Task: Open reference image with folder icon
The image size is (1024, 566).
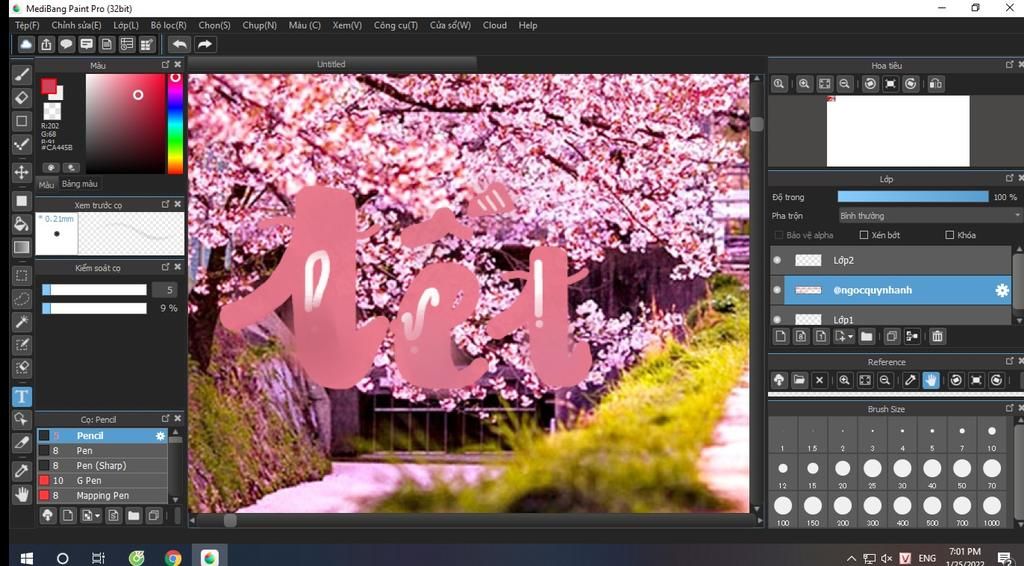Action: click(x=799, y=380)
